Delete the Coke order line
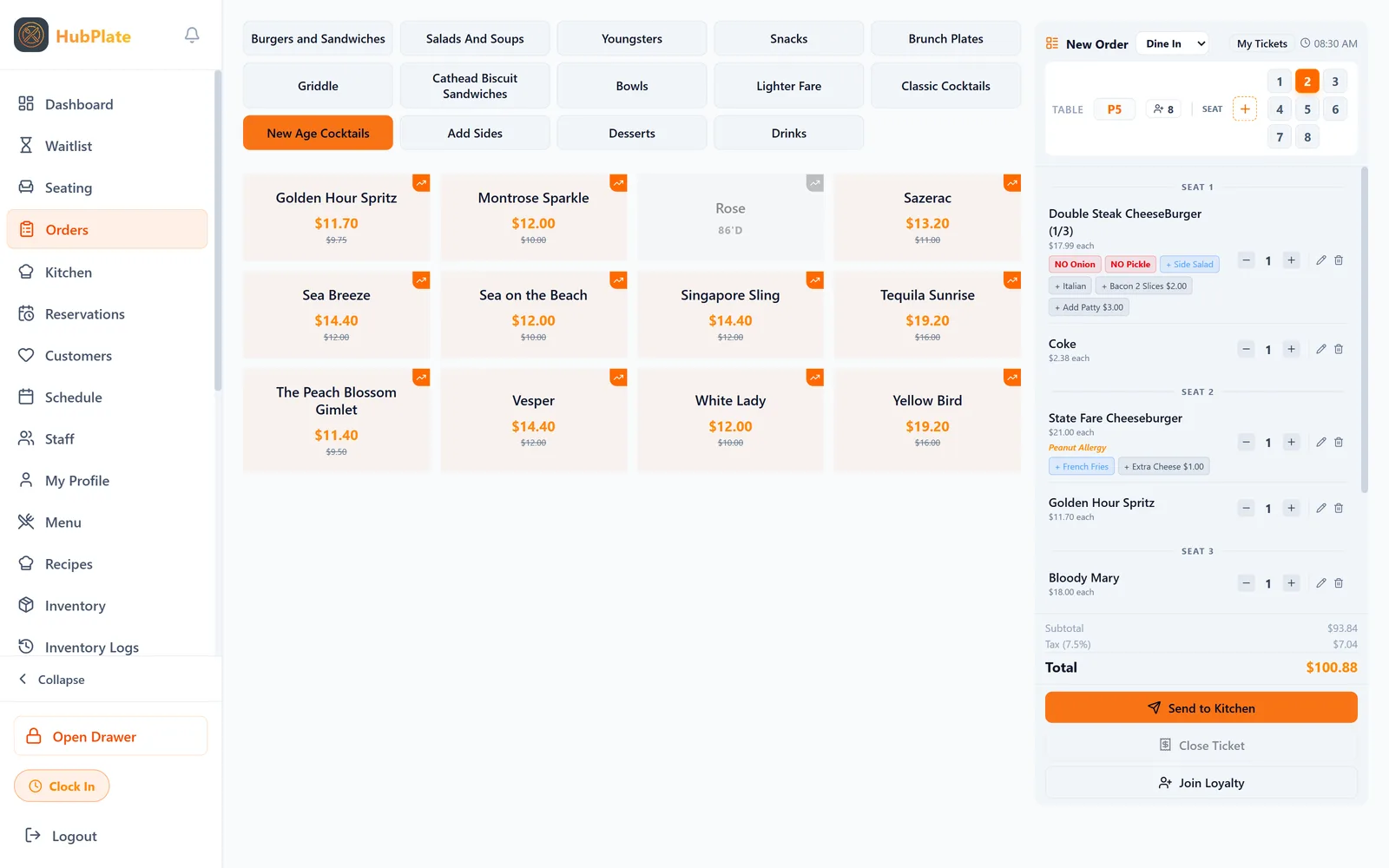 tap(1339, 349)
